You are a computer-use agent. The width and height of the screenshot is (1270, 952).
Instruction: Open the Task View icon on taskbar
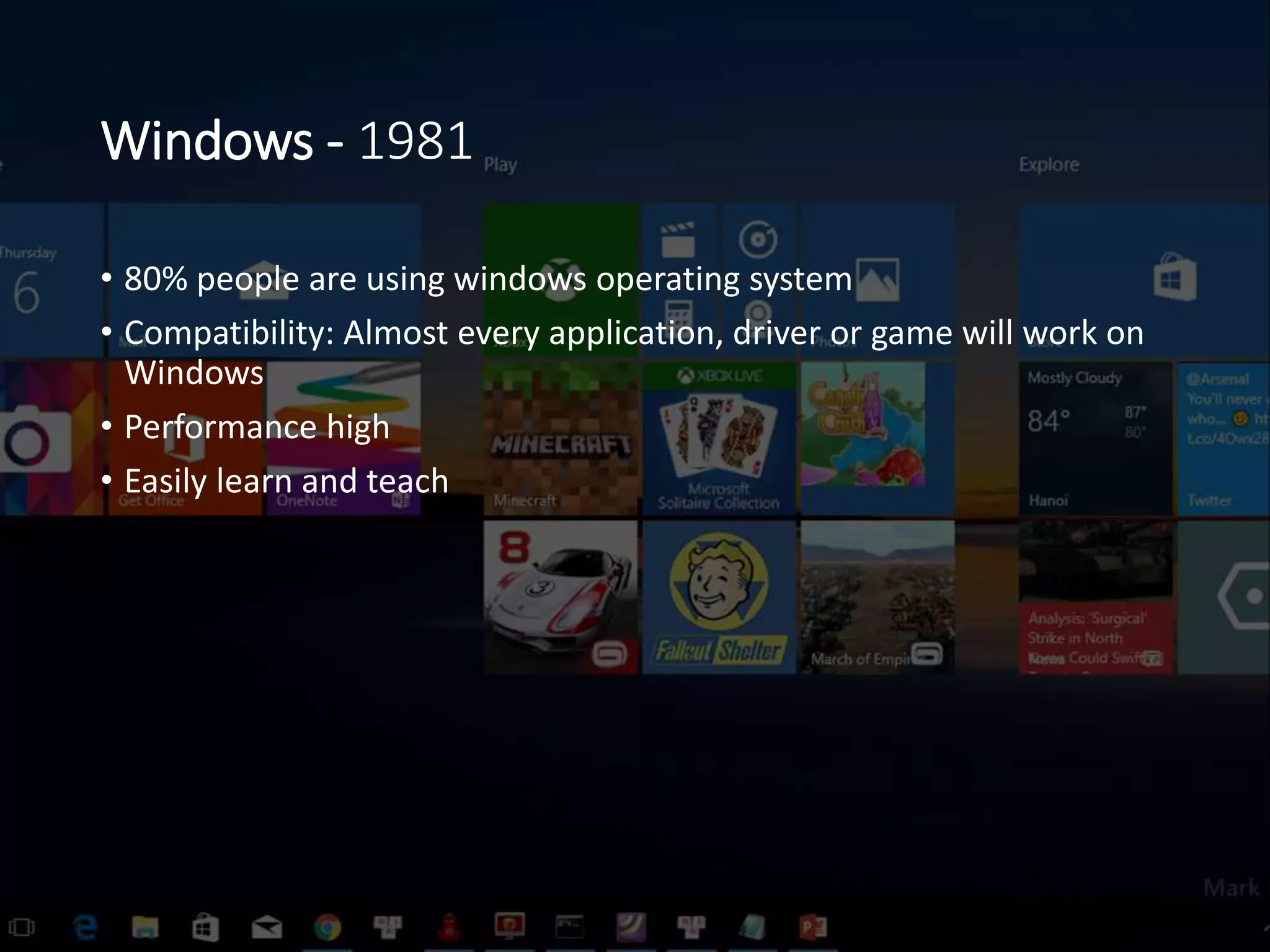(22, 928)
